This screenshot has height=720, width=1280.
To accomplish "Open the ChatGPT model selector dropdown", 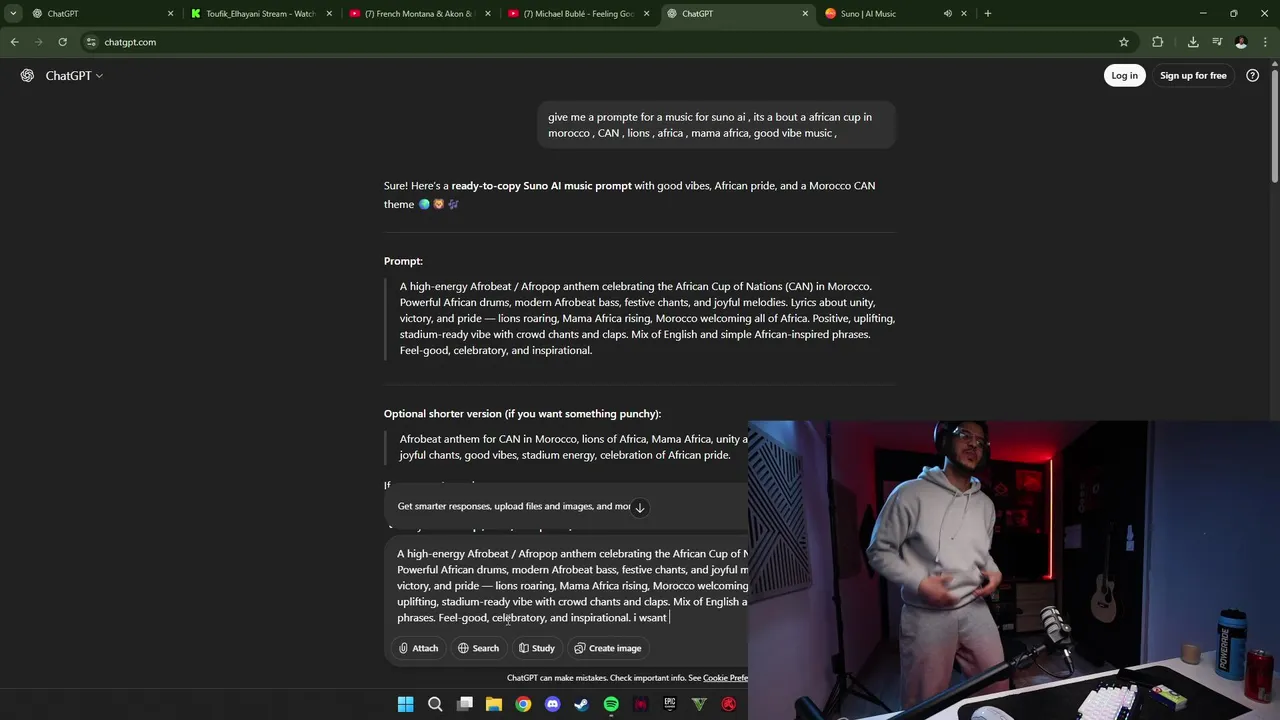I will click(x=74, y=75).
